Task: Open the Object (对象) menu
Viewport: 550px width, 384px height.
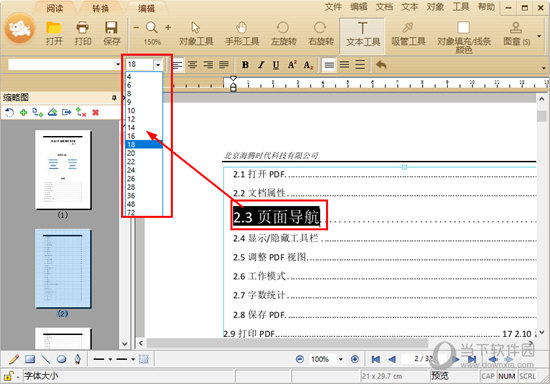Action: pyautogui.click(x=435, y=7)
